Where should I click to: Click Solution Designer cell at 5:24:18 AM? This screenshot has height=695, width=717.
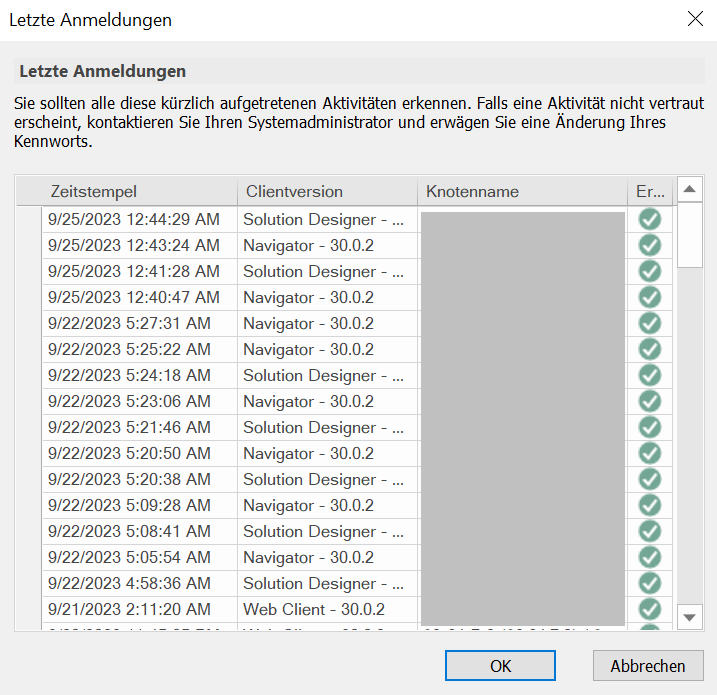pos(327,375)
